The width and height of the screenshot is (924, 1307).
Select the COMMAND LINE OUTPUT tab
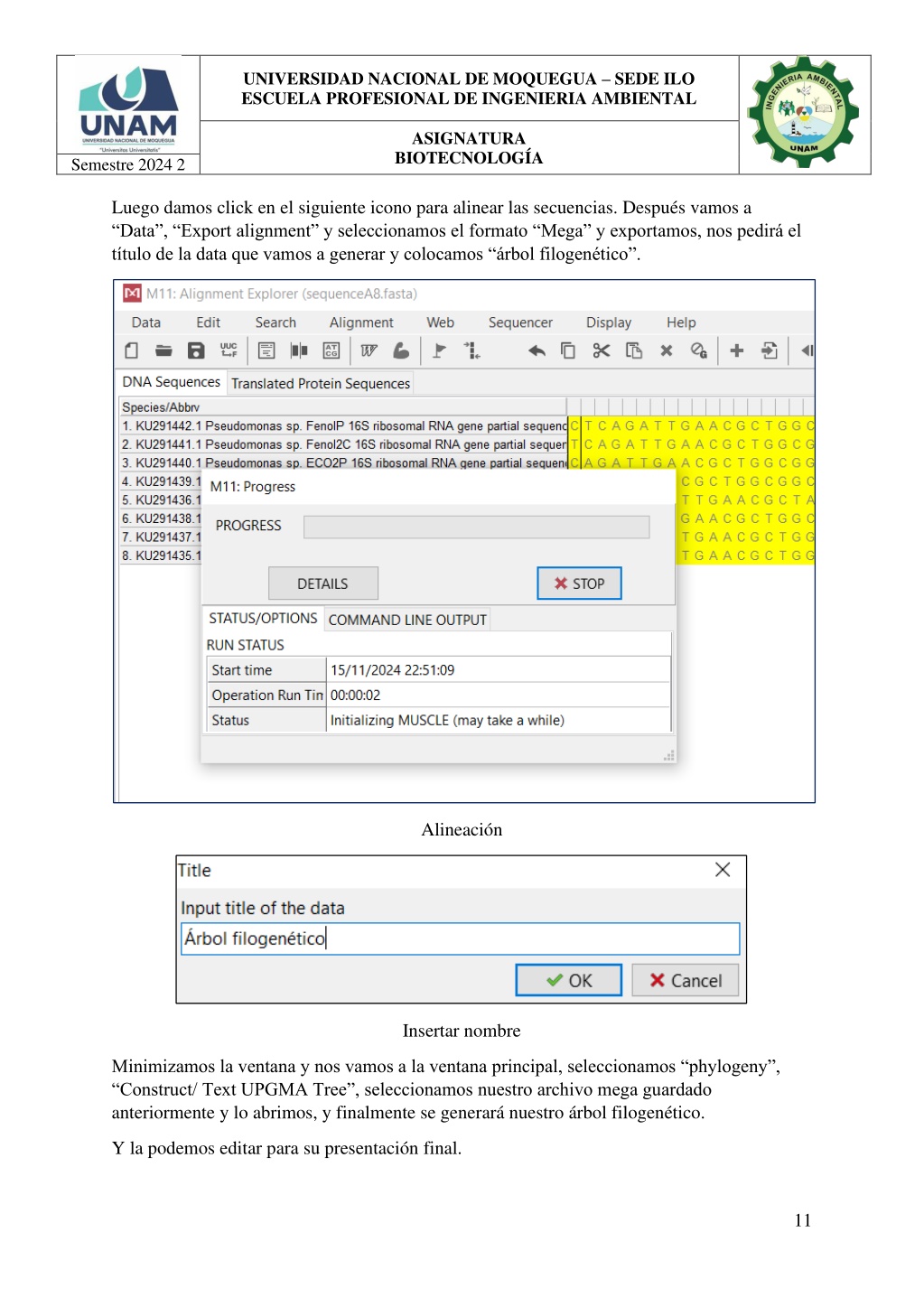point(407,620)
